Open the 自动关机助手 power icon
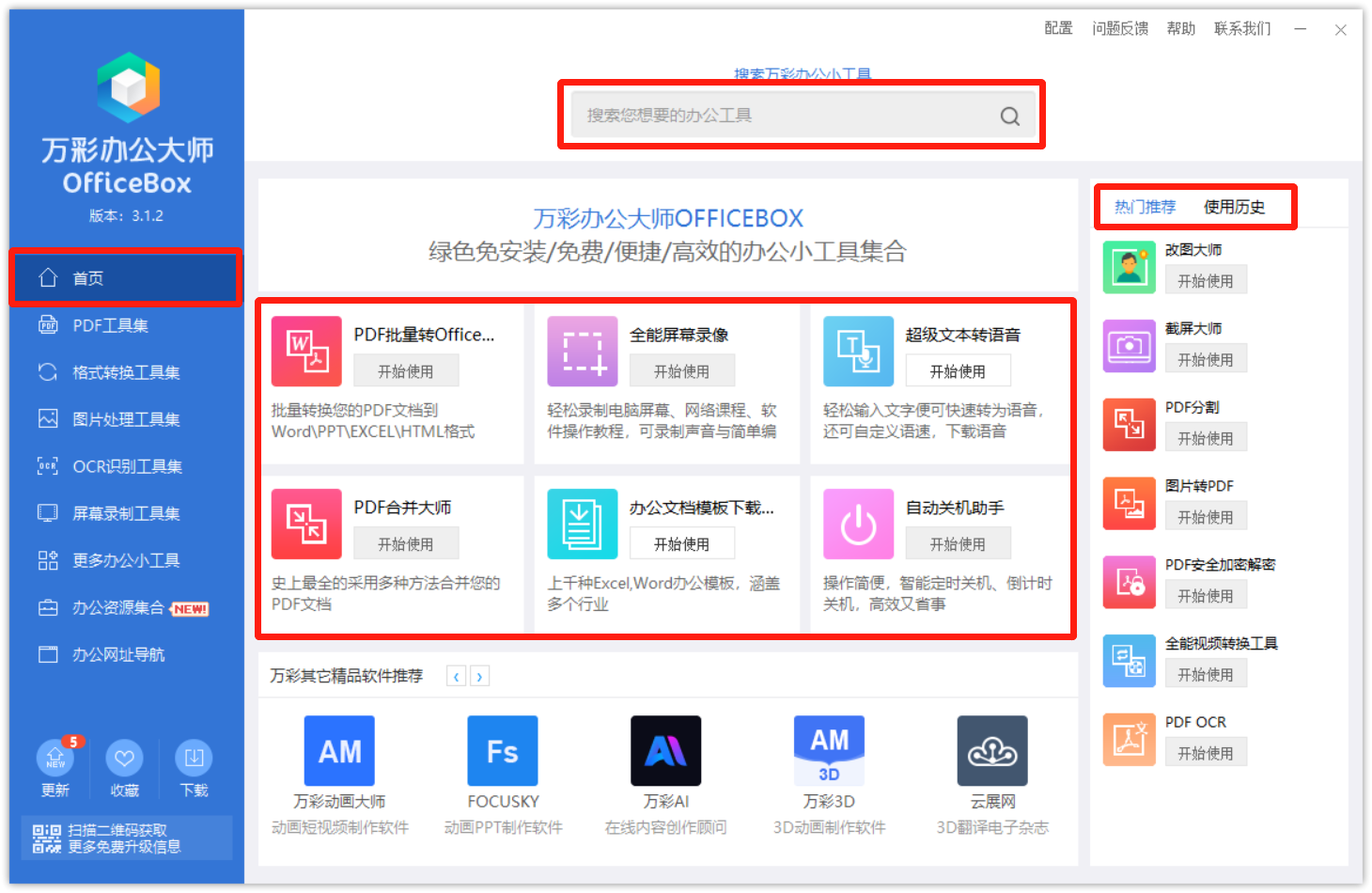Image resolution: width=1372 pixels, height=893 pixels. click(858, 524)
